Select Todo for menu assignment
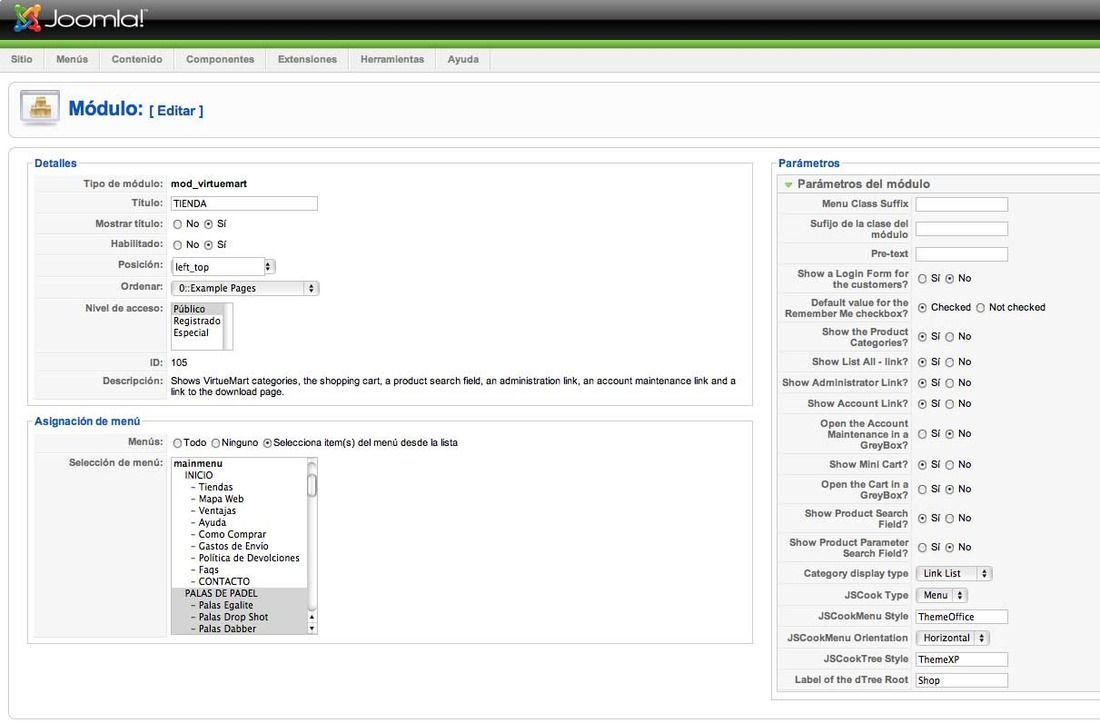 coord(177,443)
